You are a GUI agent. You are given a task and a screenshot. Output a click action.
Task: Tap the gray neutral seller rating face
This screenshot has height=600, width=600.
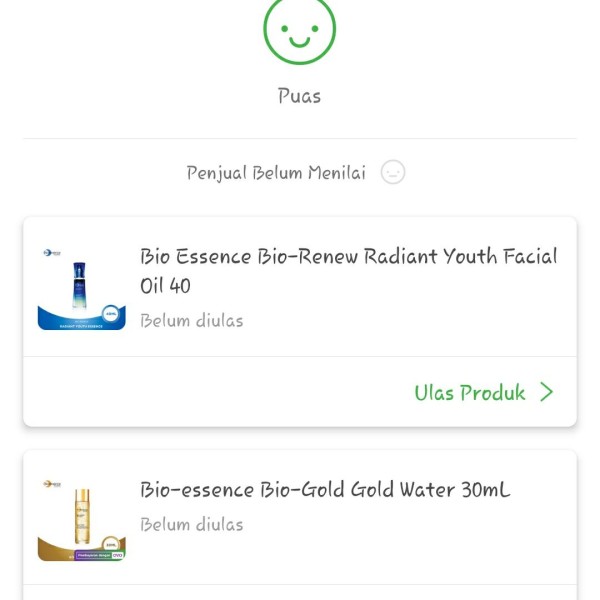click(393, 172)
